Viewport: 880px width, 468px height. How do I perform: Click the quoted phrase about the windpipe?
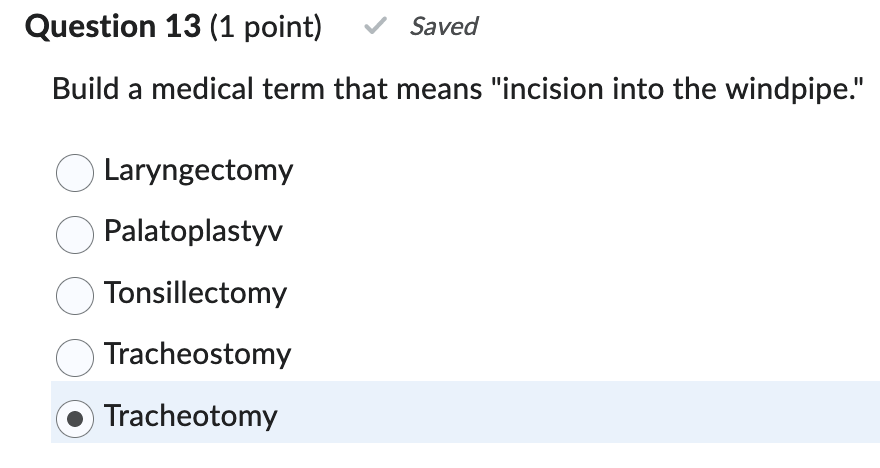[679, 91]
